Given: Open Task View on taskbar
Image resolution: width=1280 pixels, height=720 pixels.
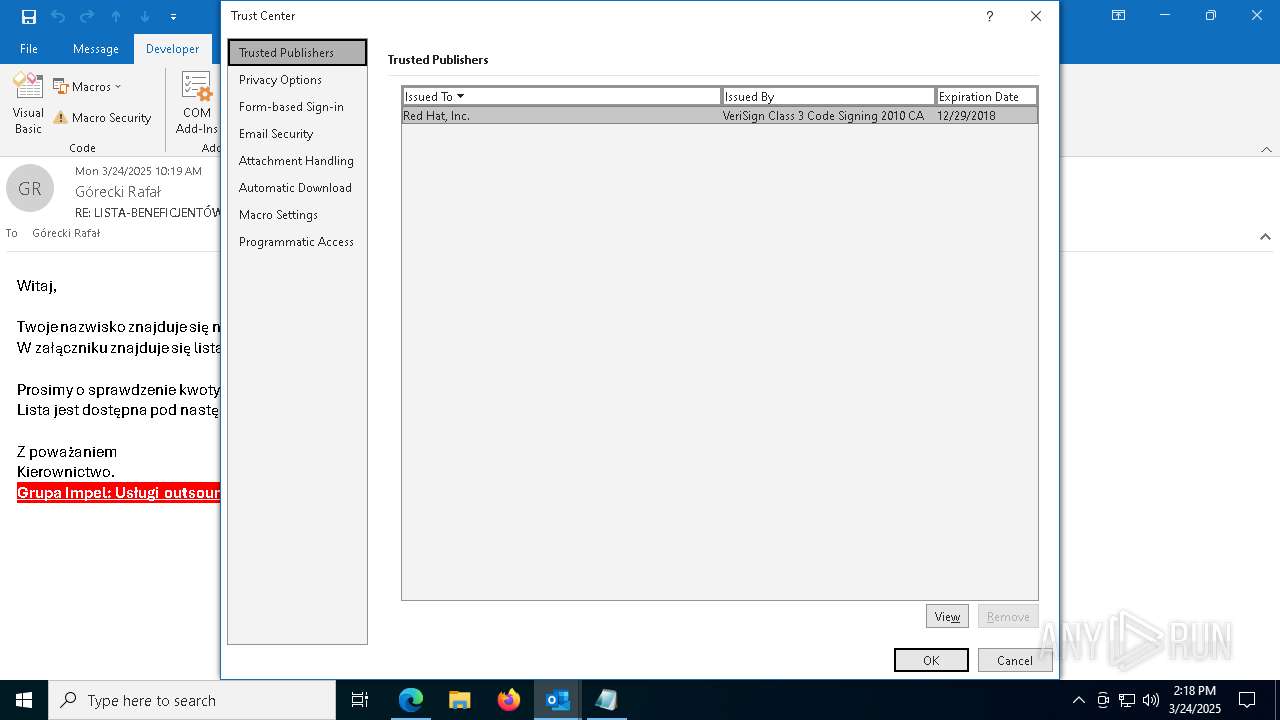Looking at the screenshot, I should [x=360, y=700].
